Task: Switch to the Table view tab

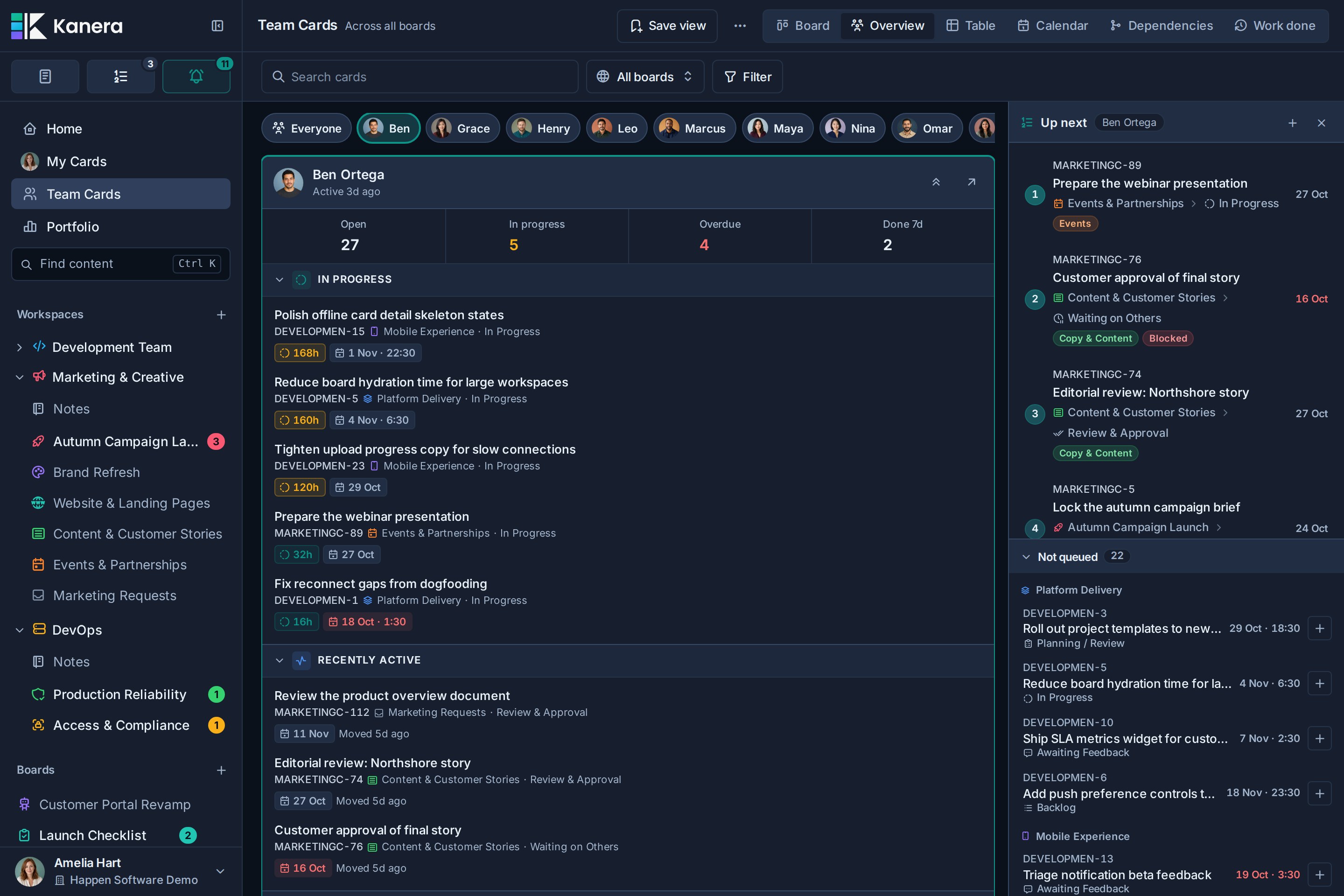Action: tap(970, 26)
